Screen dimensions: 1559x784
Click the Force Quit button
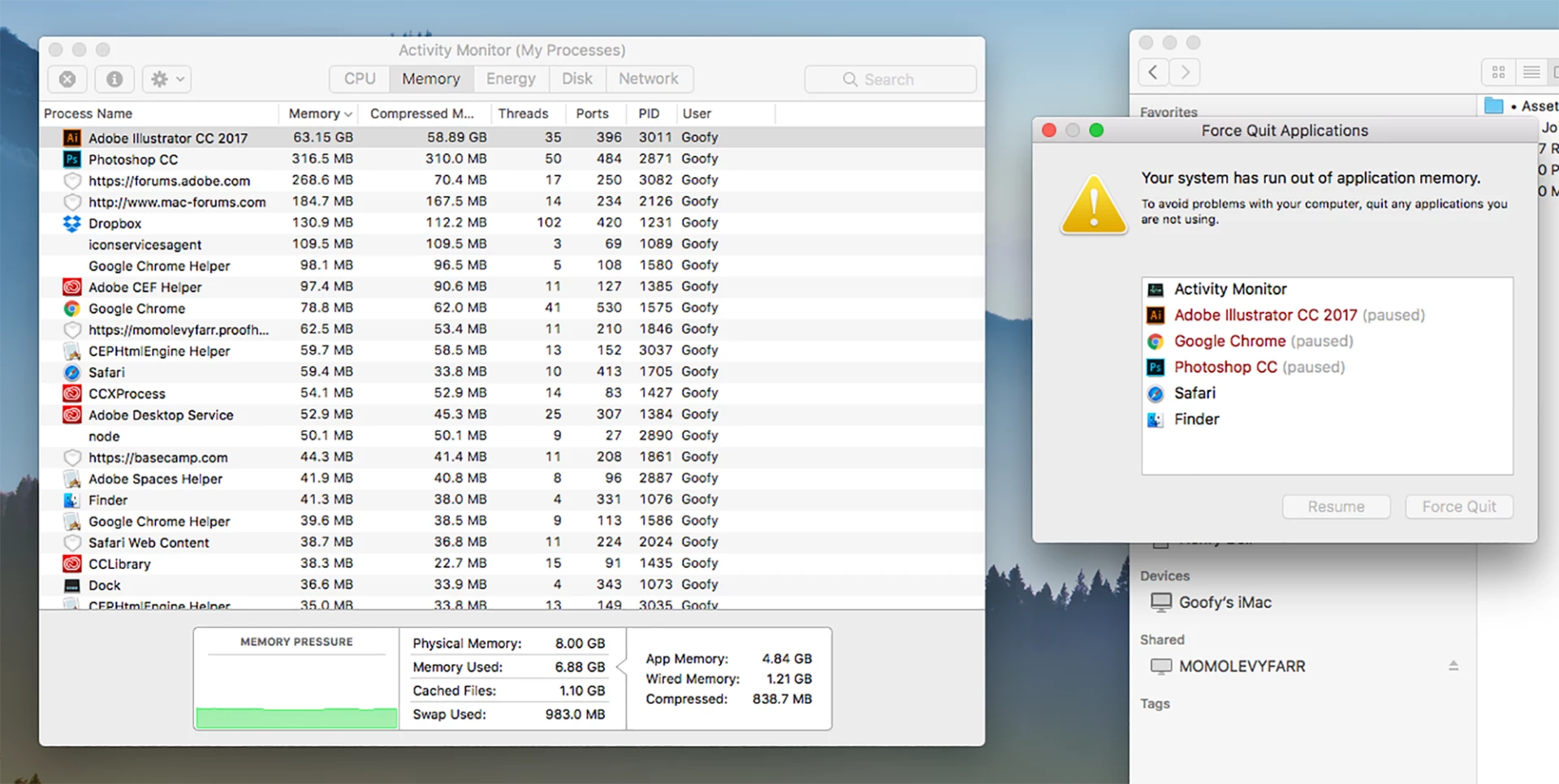(1458, 506)
